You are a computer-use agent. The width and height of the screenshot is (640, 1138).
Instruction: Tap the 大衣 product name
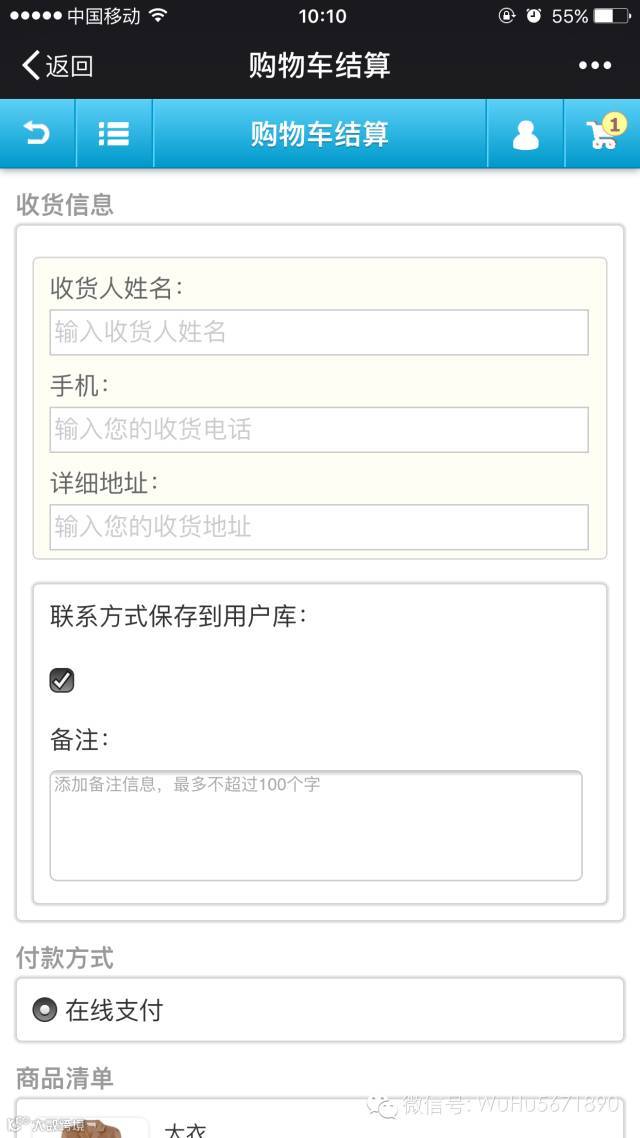pos(187,1131)
